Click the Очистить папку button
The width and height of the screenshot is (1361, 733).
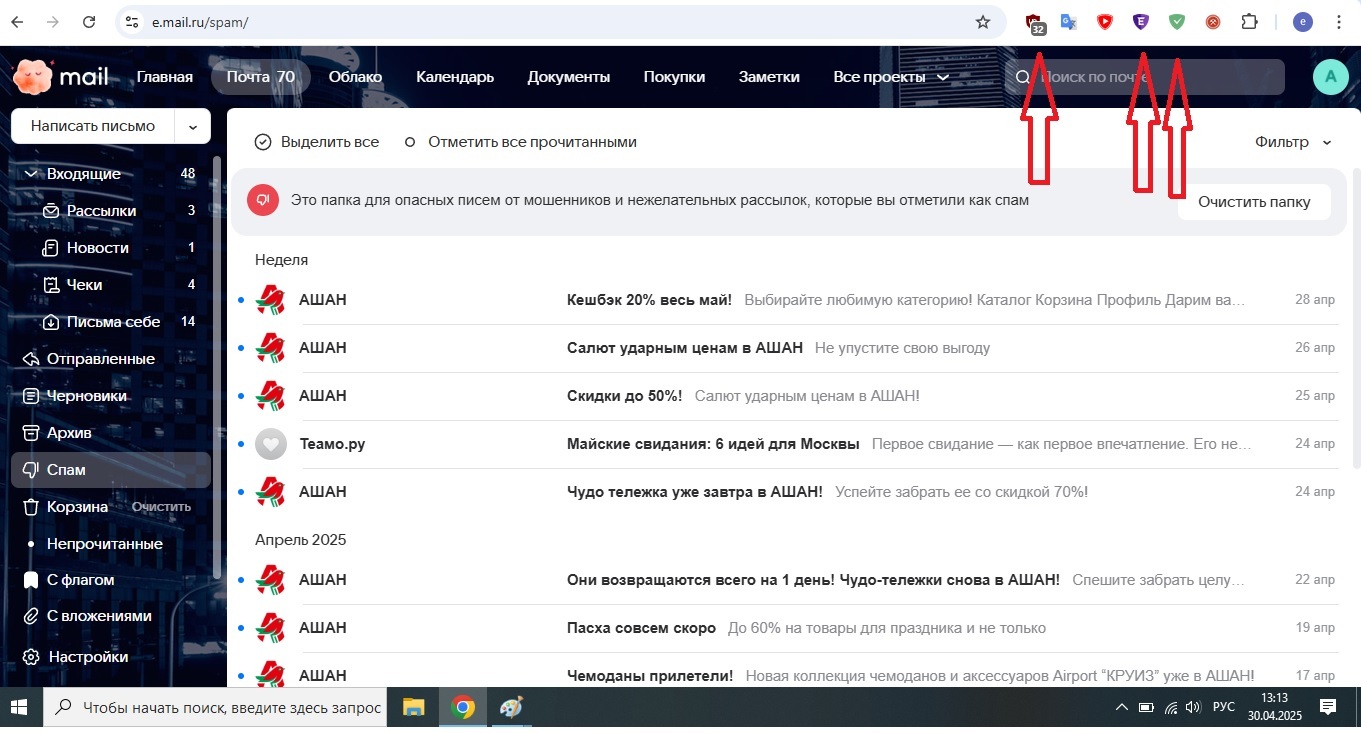[1253, 201]
